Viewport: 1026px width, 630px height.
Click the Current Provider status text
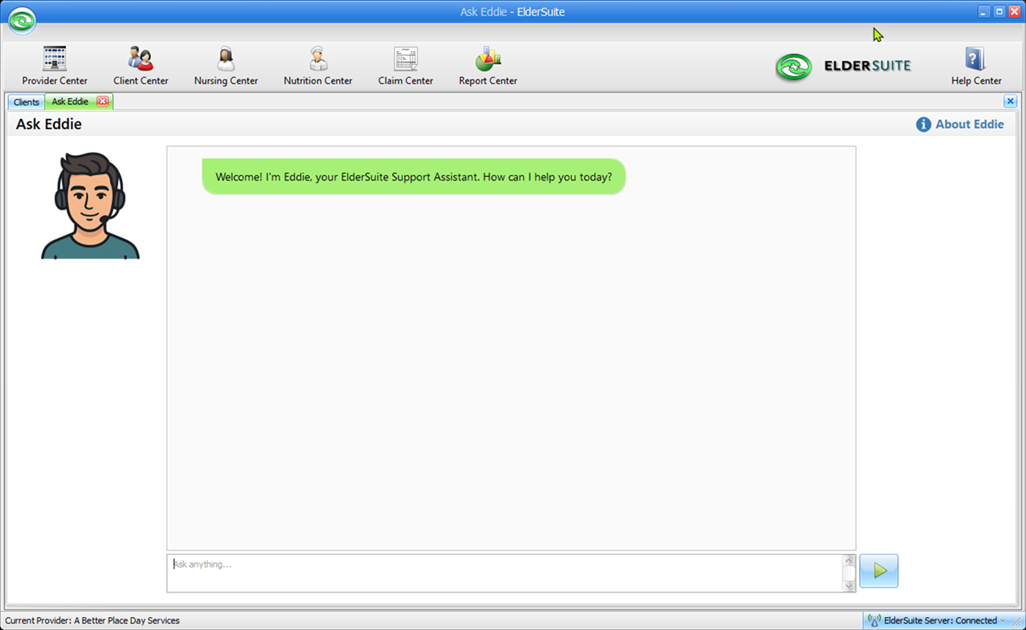pos(92,620)
